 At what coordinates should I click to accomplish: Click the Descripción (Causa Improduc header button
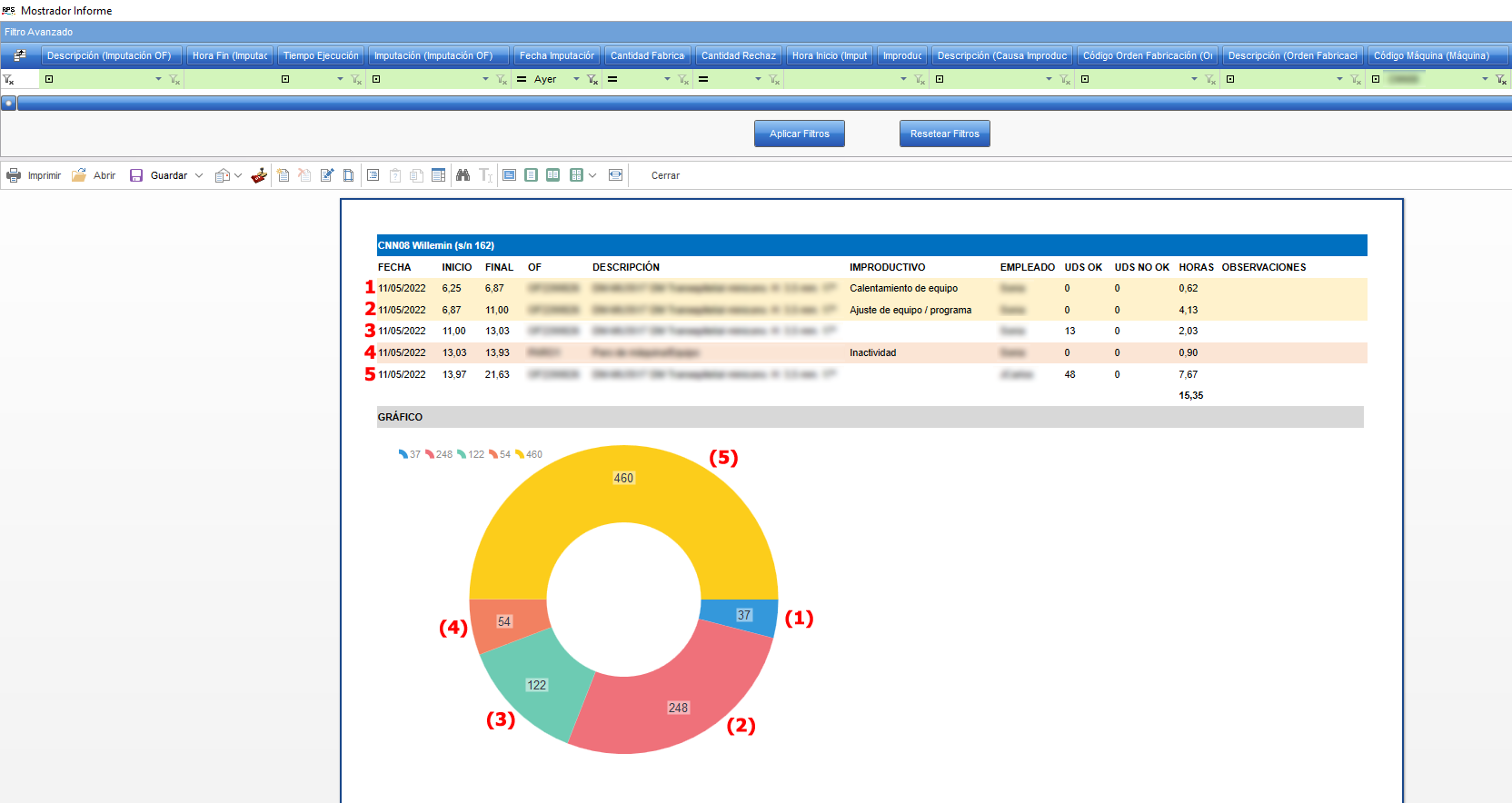(1002, 55)
